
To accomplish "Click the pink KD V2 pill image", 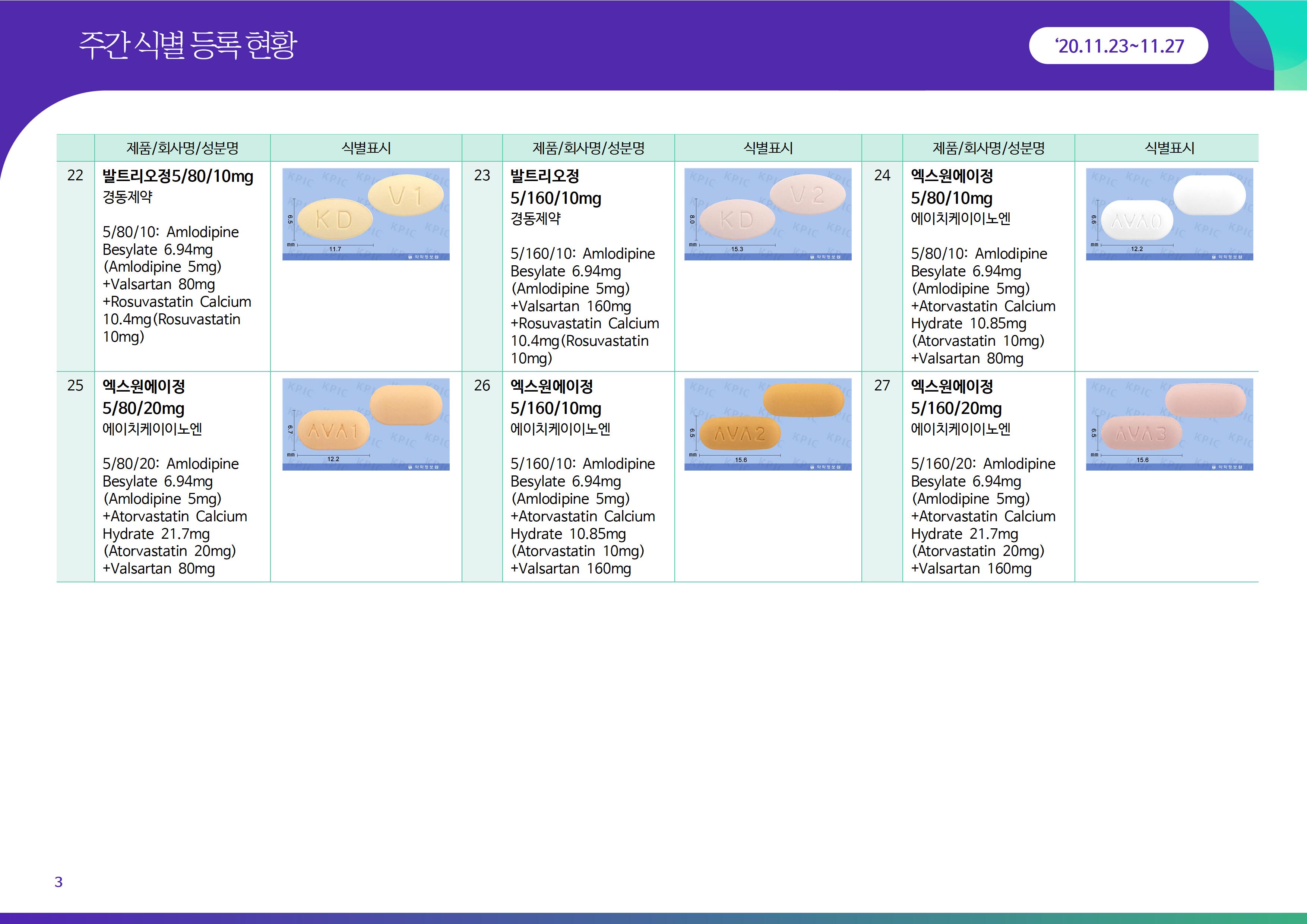I will 768,214.
